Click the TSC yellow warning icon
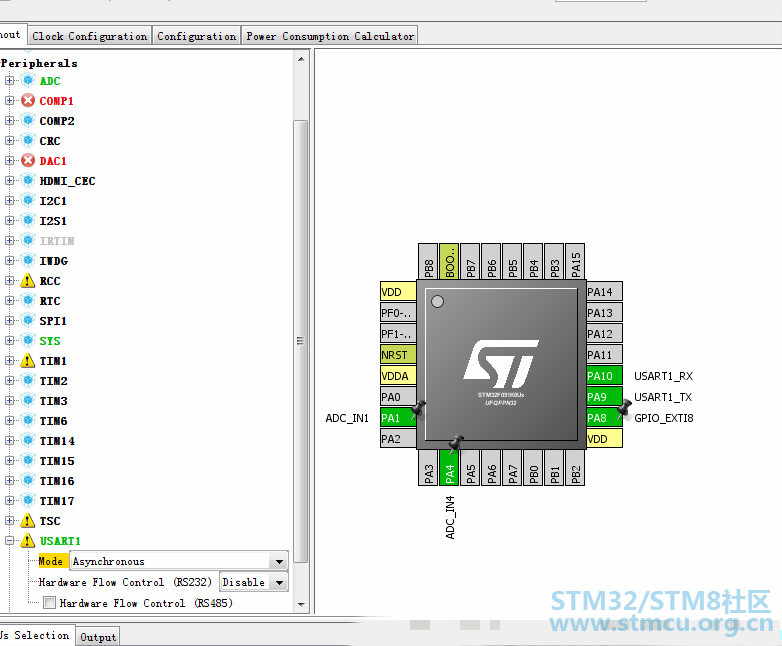 click(x=28, y=520)
